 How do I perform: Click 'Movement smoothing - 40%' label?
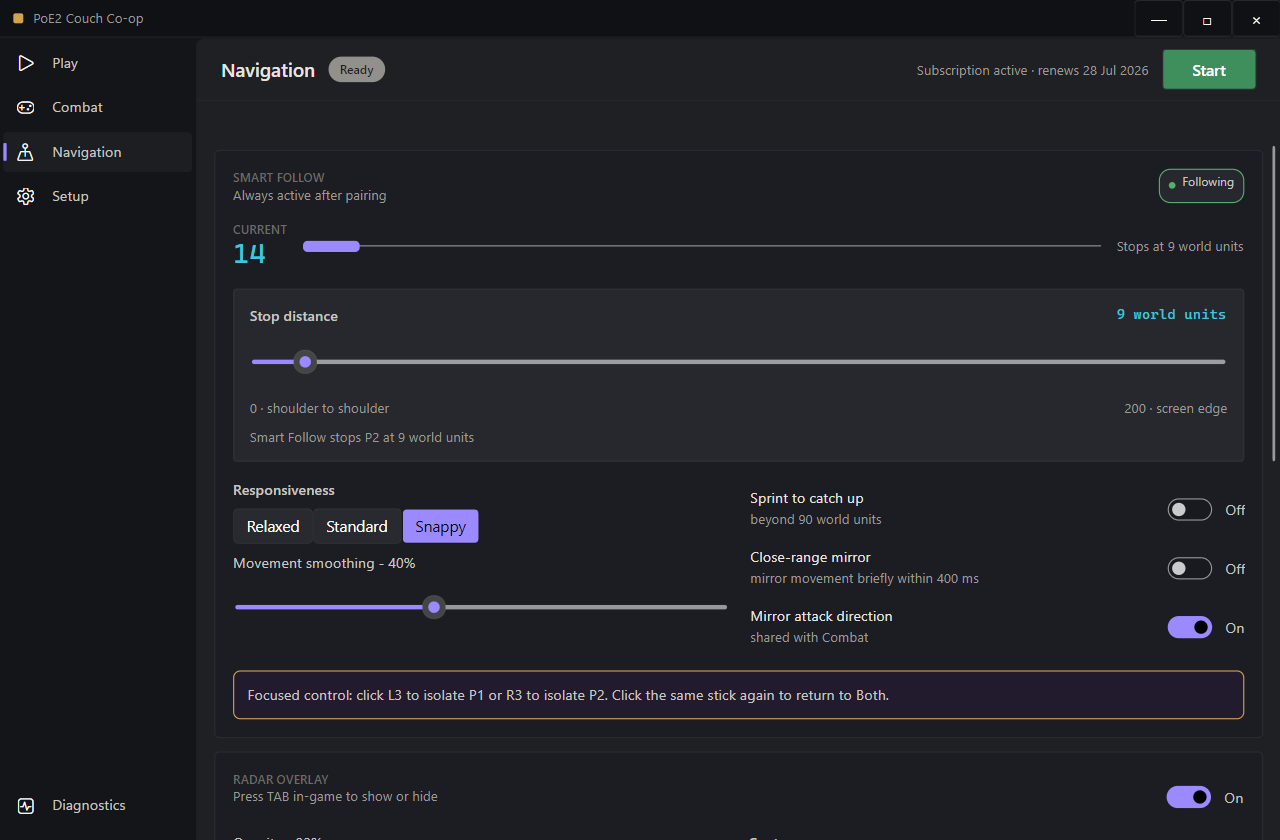(324, 563)
